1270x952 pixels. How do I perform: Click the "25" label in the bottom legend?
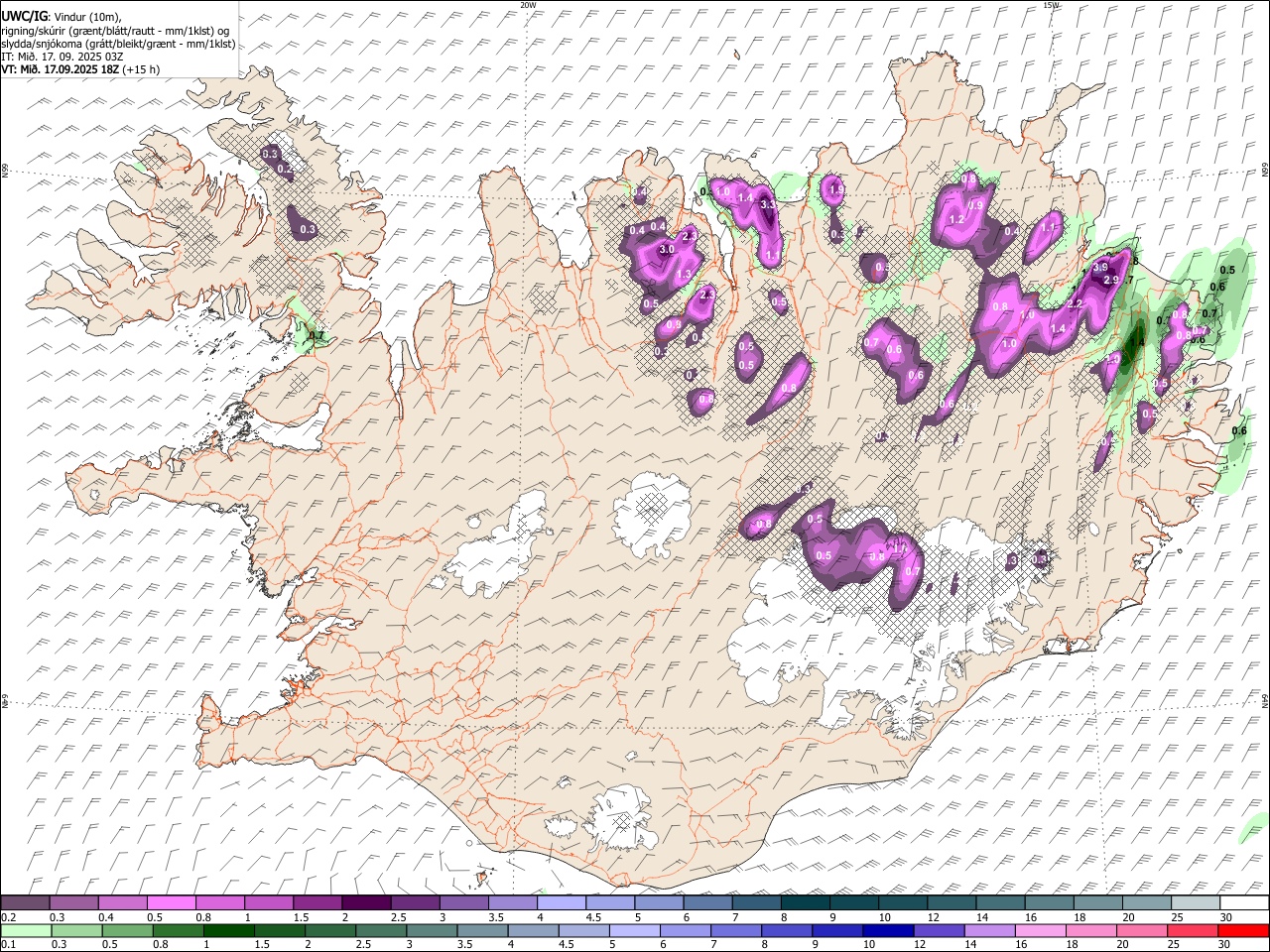point(1174,945)
